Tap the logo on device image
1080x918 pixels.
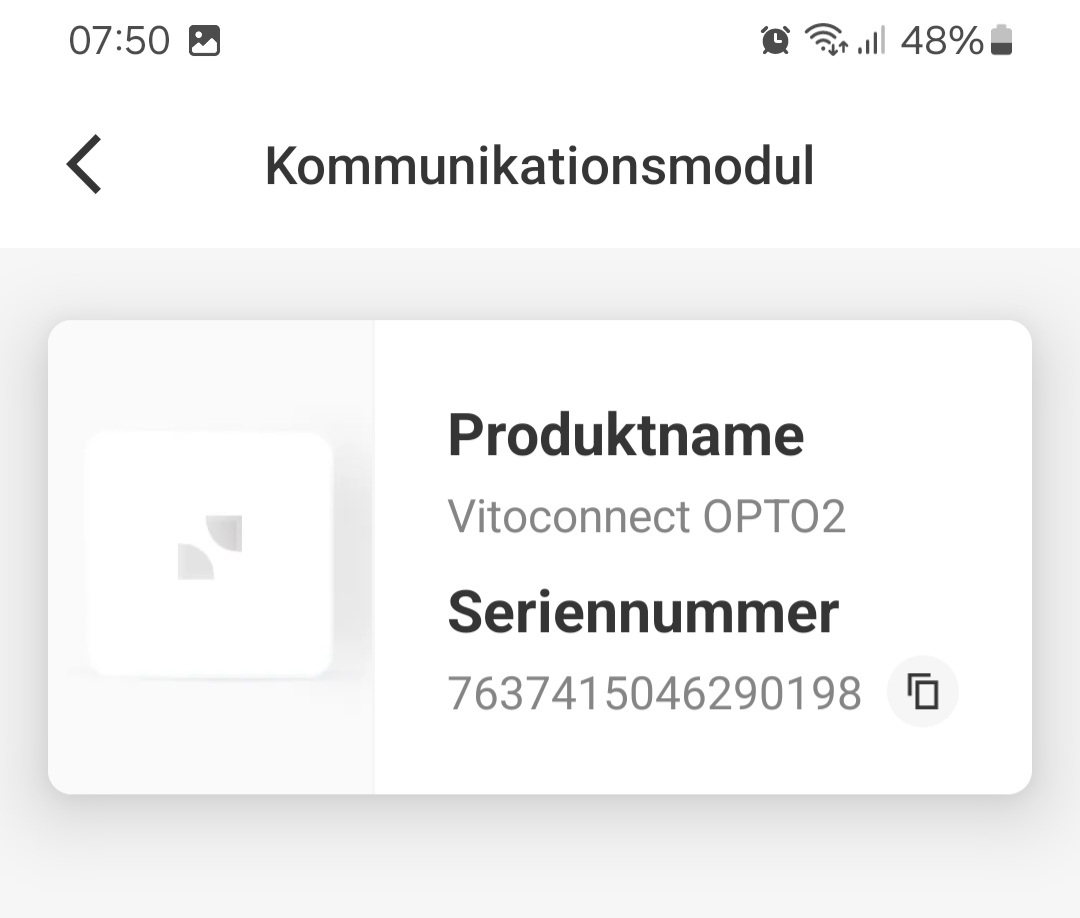(210, 547)
